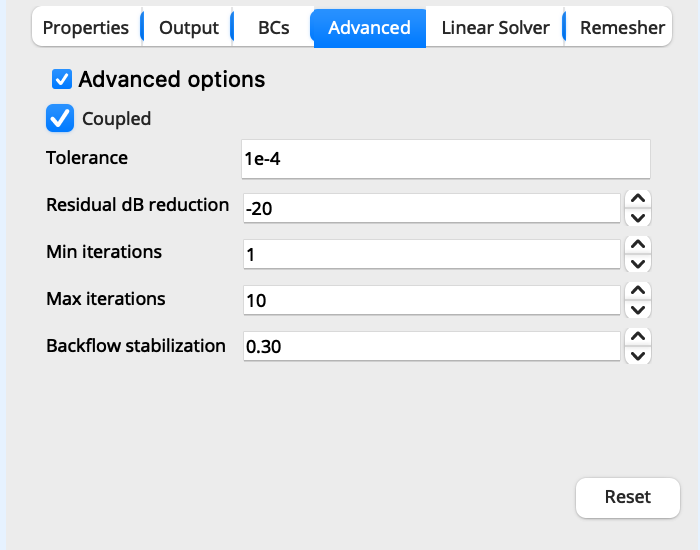Screen dimensions: 700x550
Task: Select the Linear Solver tab
Action: click(x=495, y=27)
